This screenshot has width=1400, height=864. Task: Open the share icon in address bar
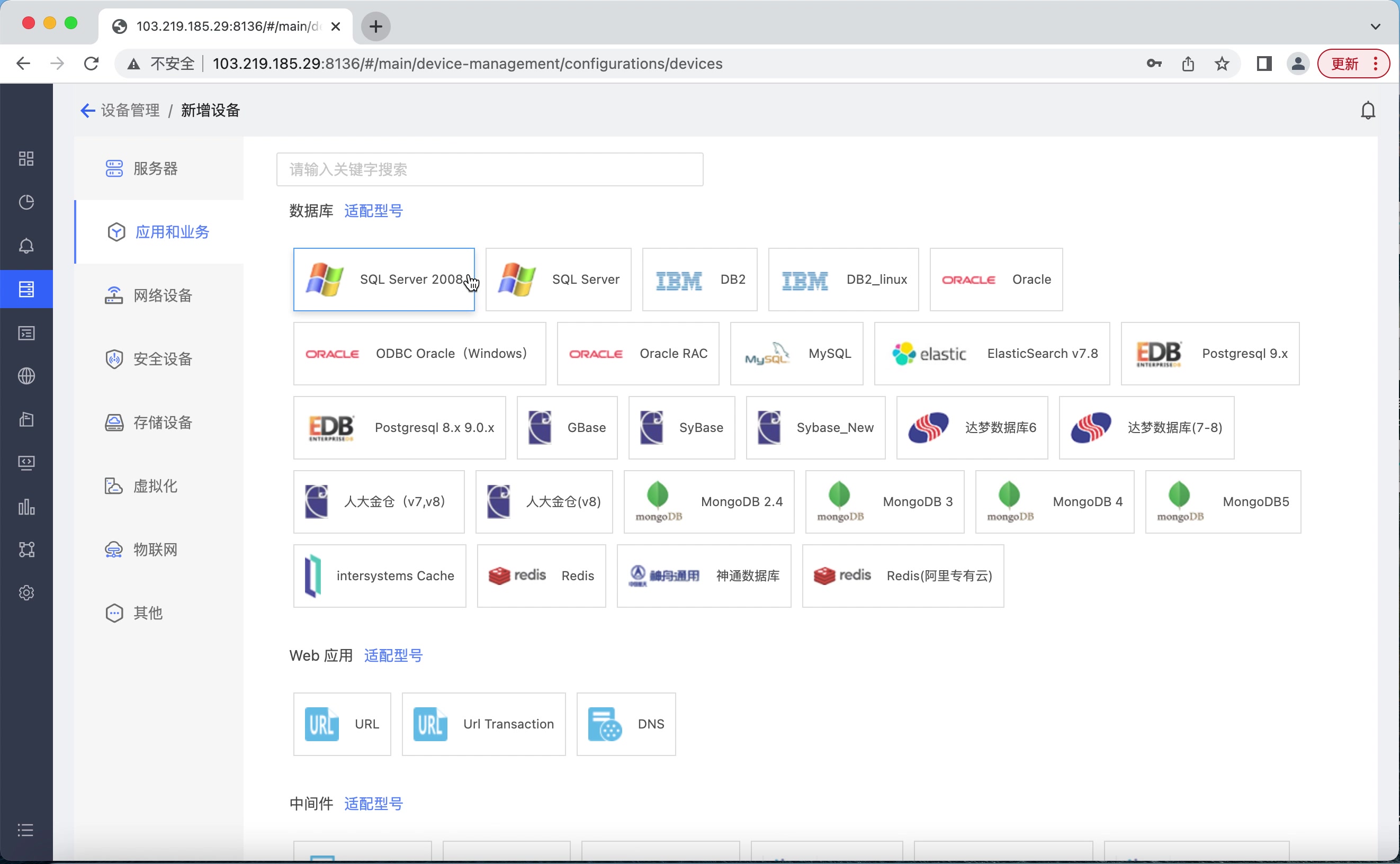[x=1188, y=64]
